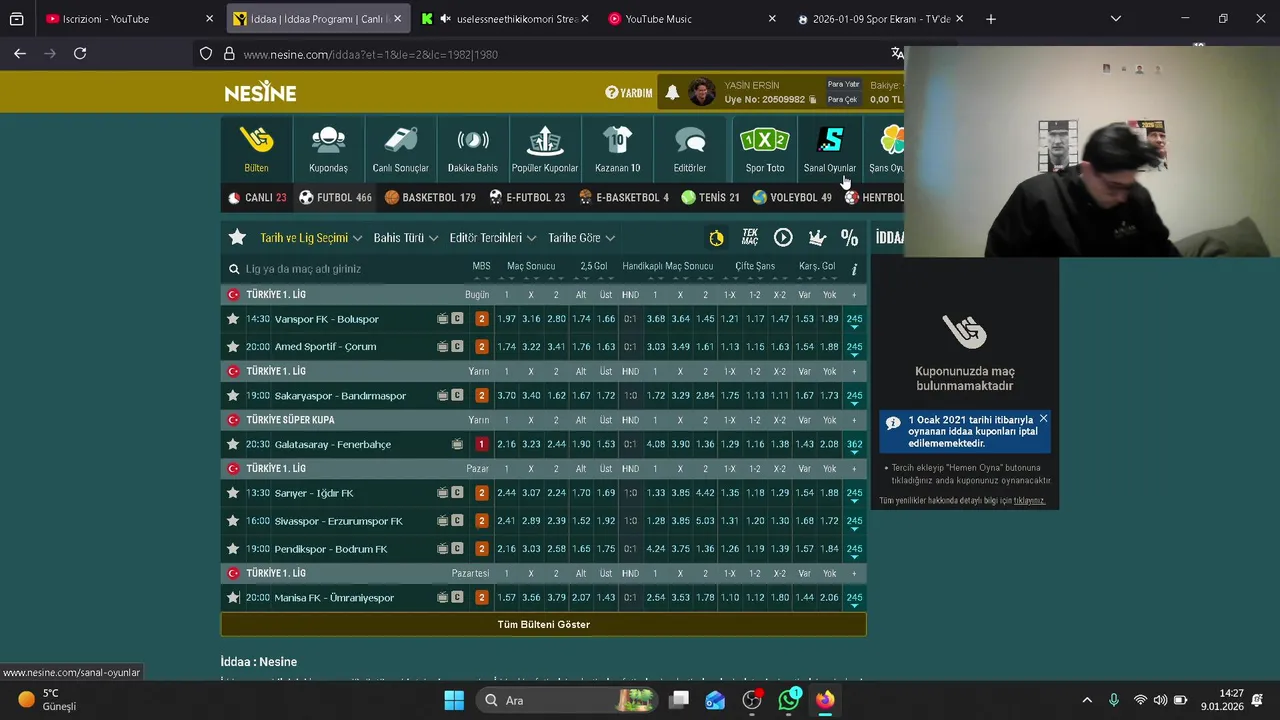Switch to the YouTube Music browser tab
Image resolution: width=1280 pixels, height=720 pixels.
690,19
